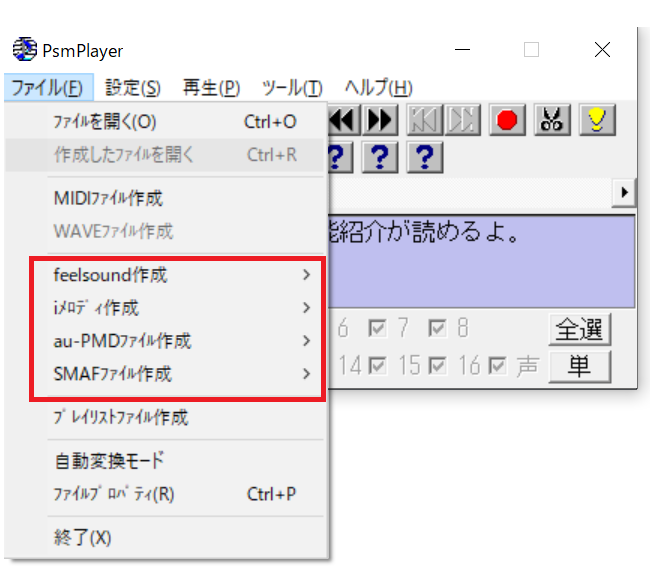650x588 pixels.
Task: Click the middle blue question mark button
Action: tap(380, 157)
